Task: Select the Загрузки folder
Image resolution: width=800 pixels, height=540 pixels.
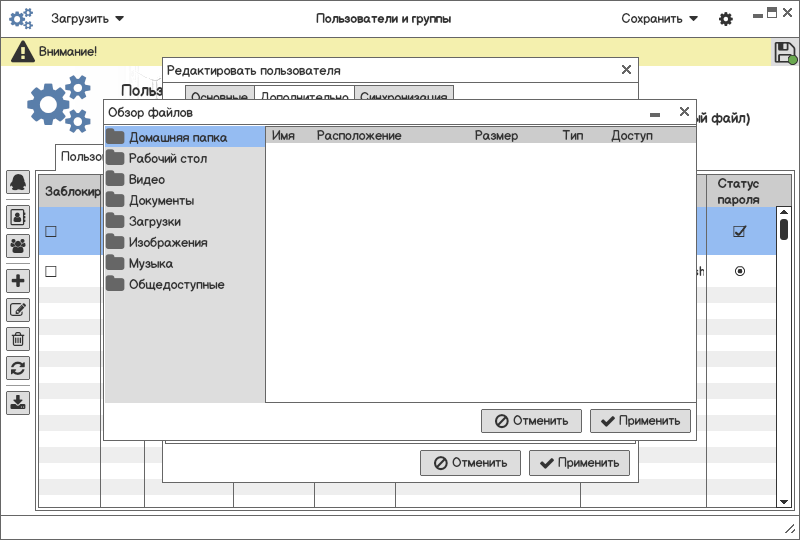Action: 185,221
